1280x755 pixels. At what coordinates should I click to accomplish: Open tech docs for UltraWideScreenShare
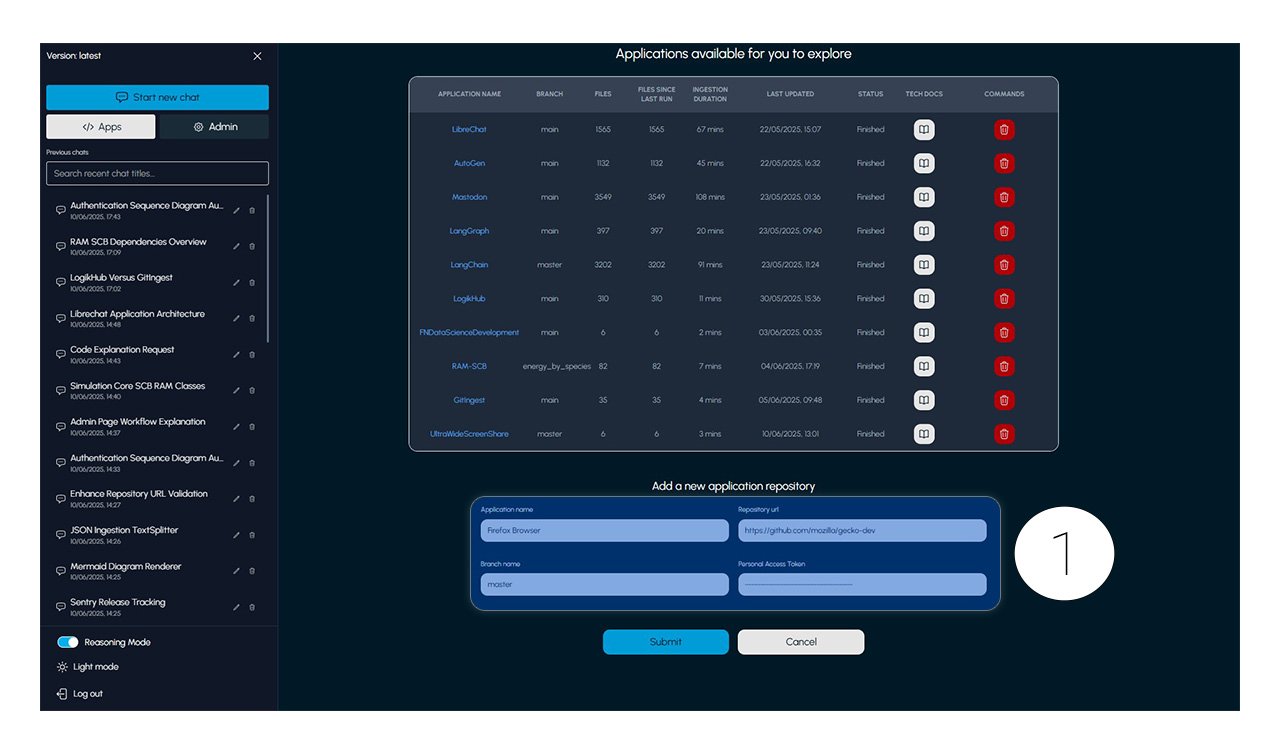tap(924, 434)
